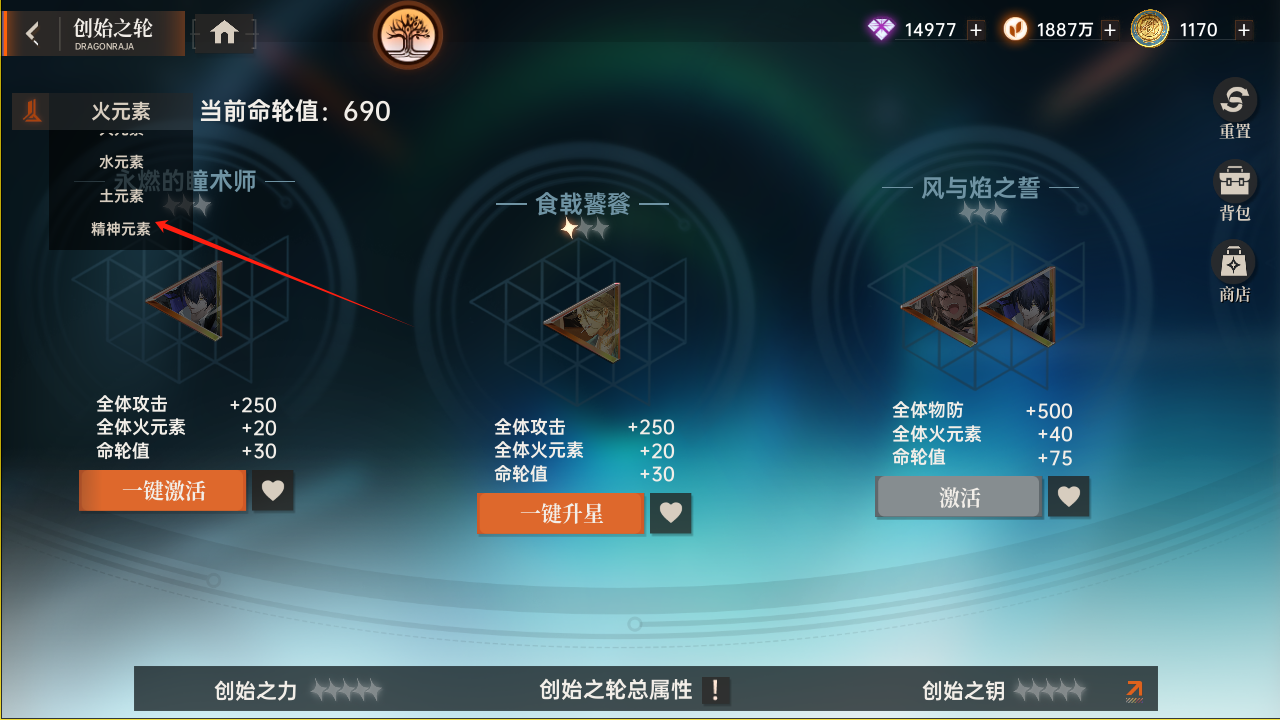
Task: Open 创始之轮总属性 info exclamation
Action: tap(715, 690)
